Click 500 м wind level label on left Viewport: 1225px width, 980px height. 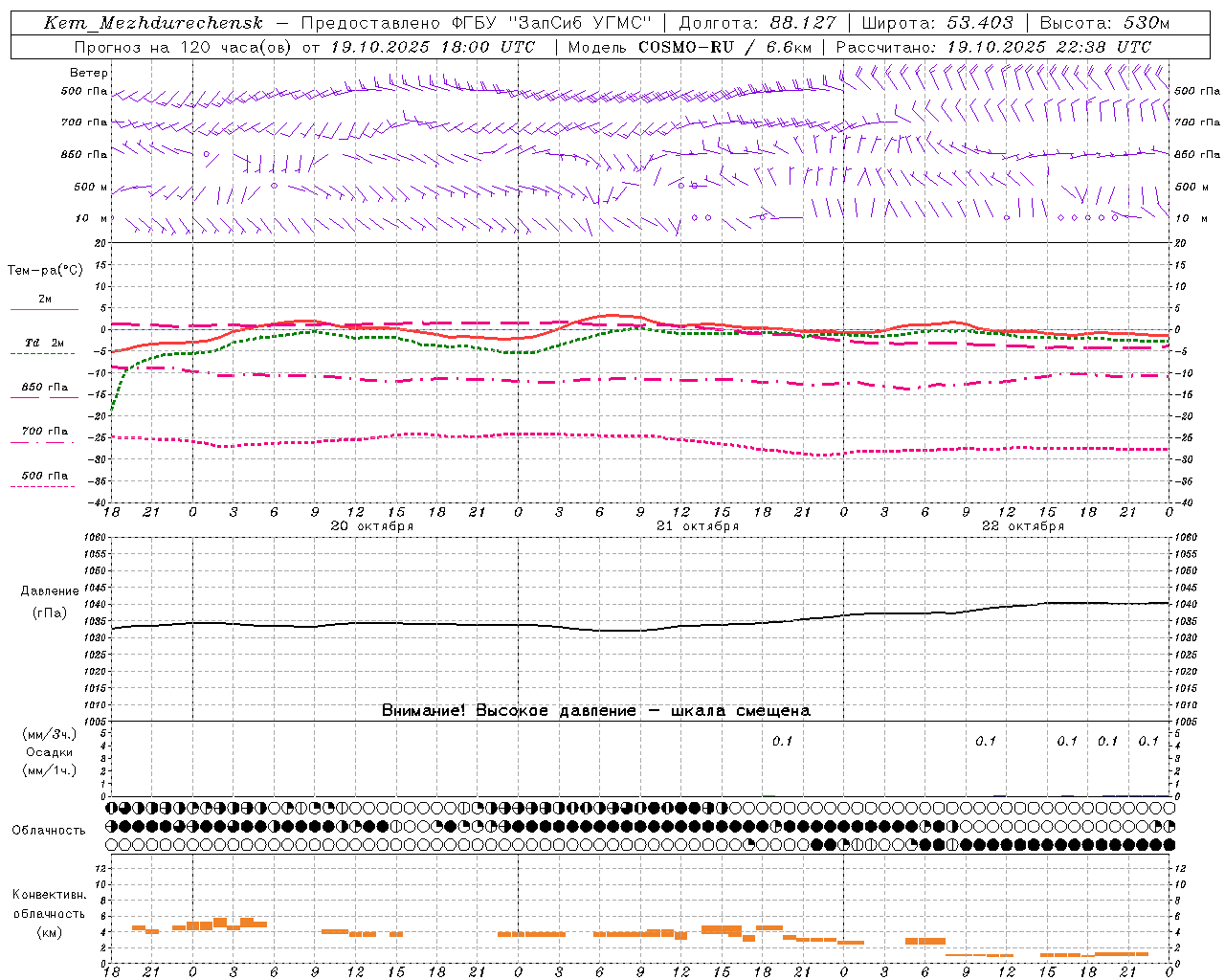91,188
